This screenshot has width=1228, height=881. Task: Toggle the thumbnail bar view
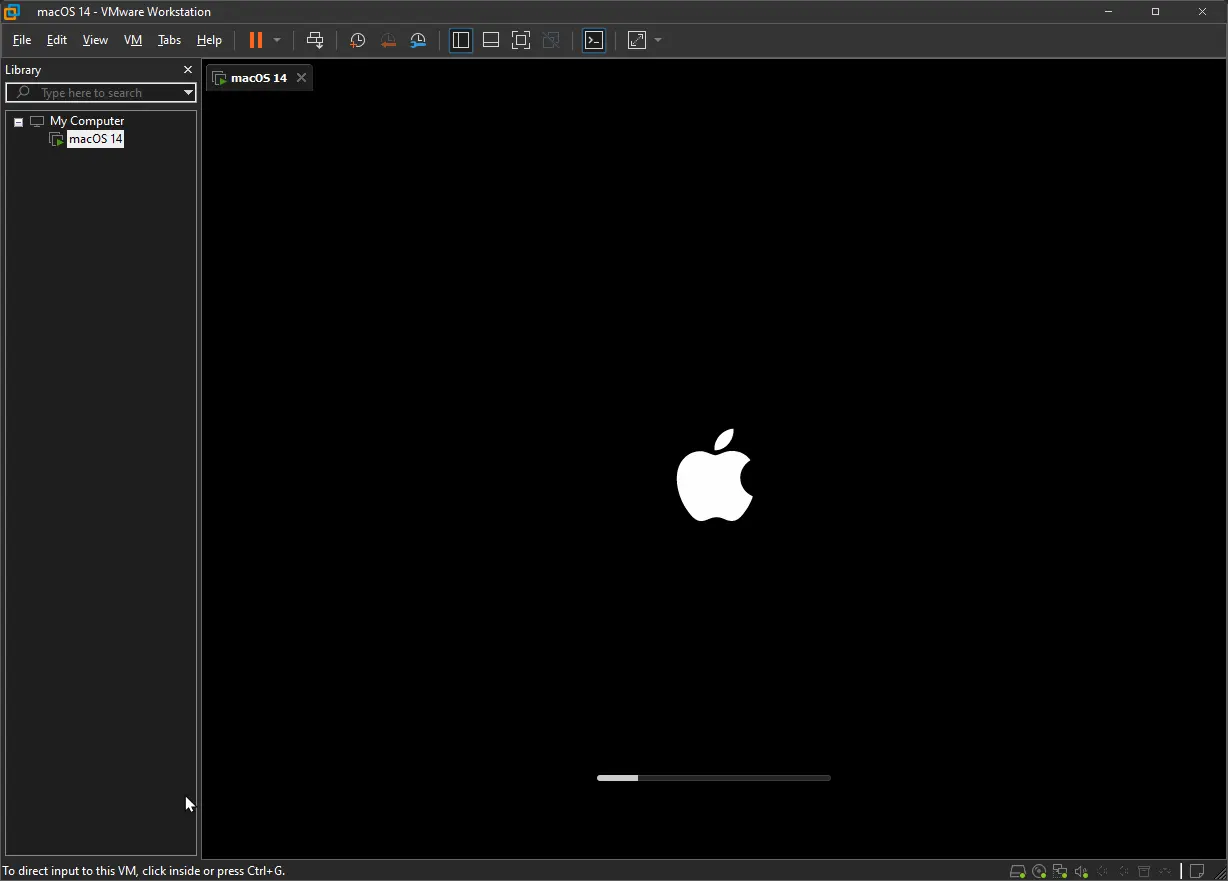491,40
